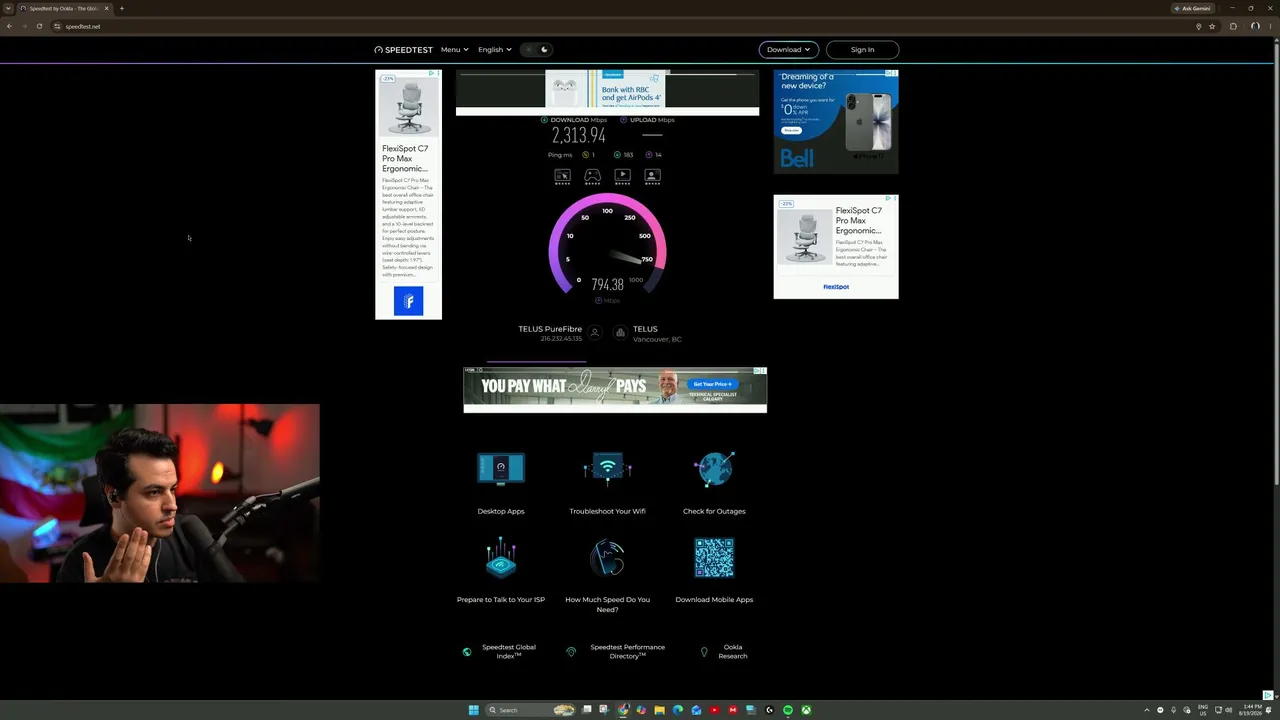The width and height of the screenshot is (1280, 720).
Task: Open the Ookla Research link
Action: click(x=732, y=651)
